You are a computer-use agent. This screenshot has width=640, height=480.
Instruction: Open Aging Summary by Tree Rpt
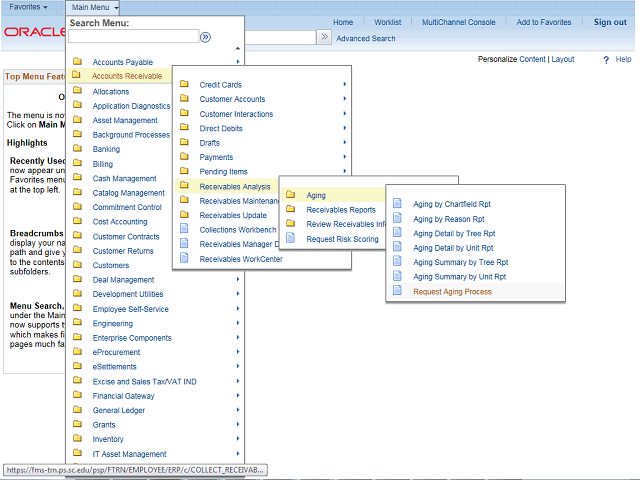(461, 262)
